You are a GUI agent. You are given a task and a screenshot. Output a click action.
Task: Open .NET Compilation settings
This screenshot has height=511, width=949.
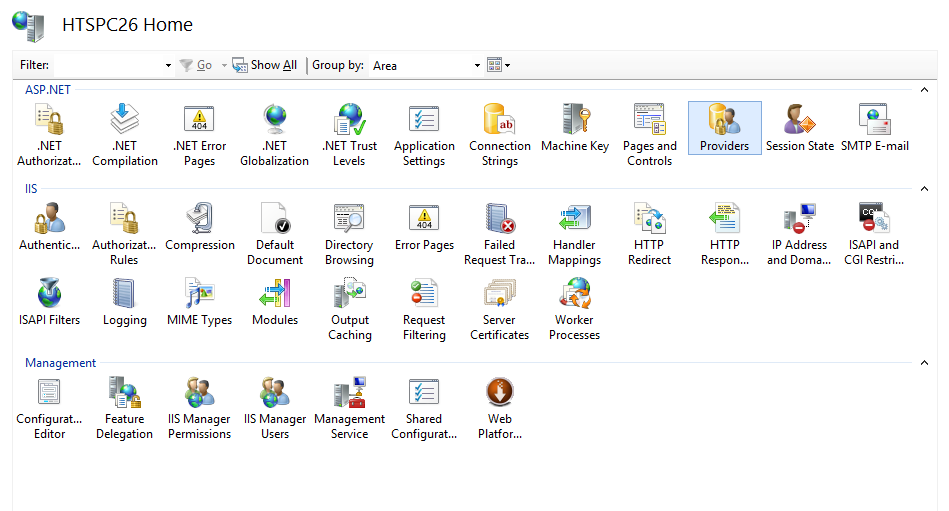[x=125, y=135]
